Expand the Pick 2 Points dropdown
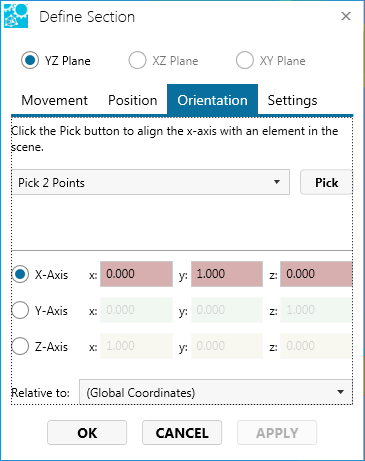The image size is (365, 461). tap(151, 182)
